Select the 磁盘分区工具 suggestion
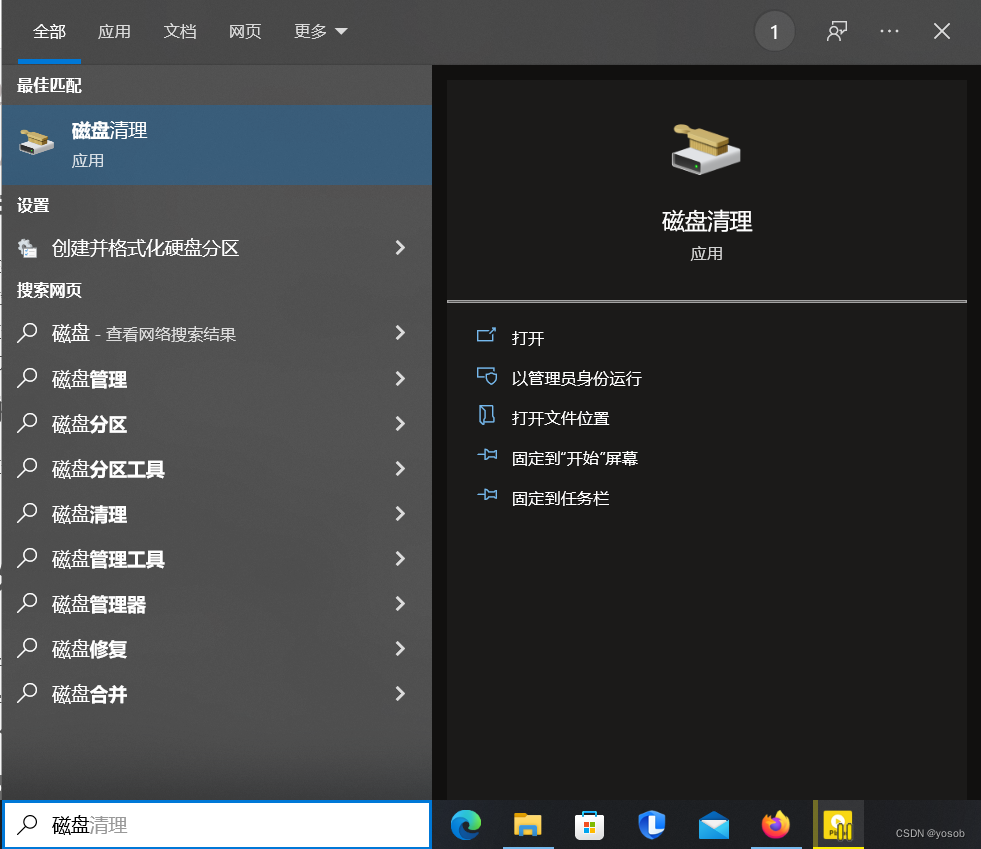981x849 pixels. tap(216, 469)
